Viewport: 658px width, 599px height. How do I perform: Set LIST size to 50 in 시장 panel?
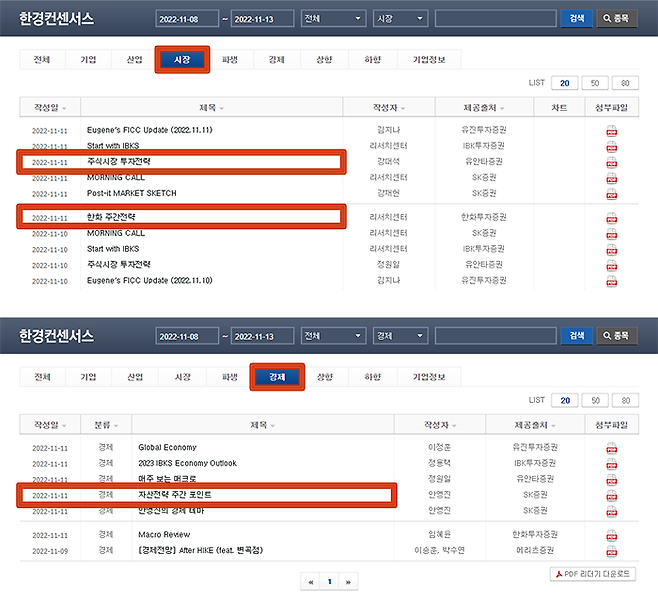click(x=595, y=83)
